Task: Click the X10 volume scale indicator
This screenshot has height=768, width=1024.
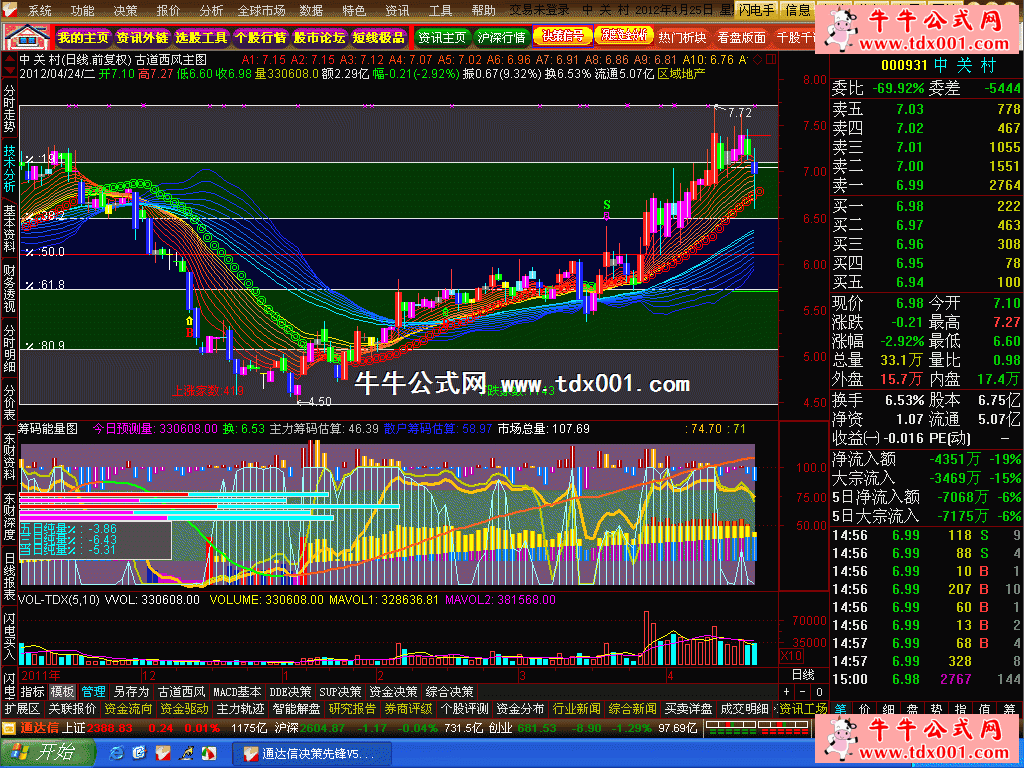Action: pyautogui.click(x=792, y=656)
